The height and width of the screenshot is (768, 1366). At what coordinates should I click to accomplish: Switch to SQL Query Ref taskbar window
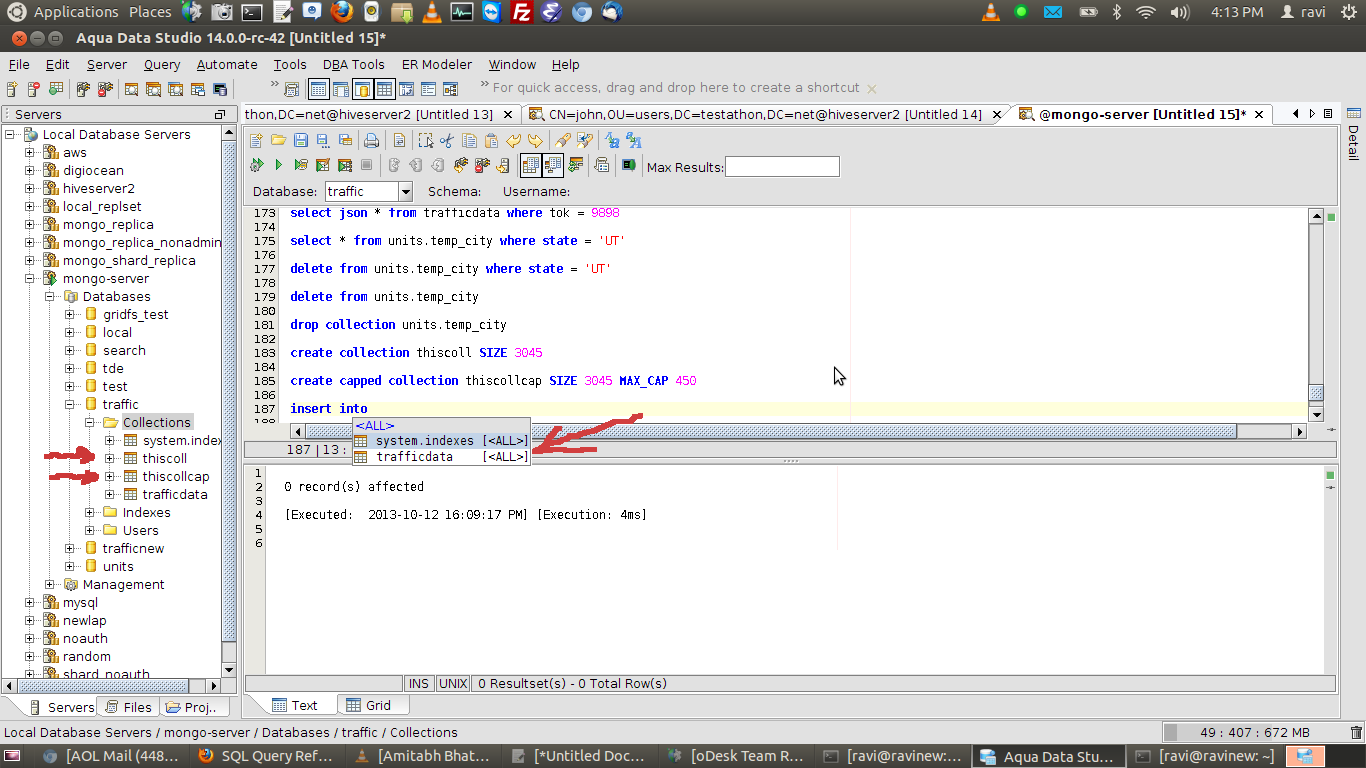(266, 756)
